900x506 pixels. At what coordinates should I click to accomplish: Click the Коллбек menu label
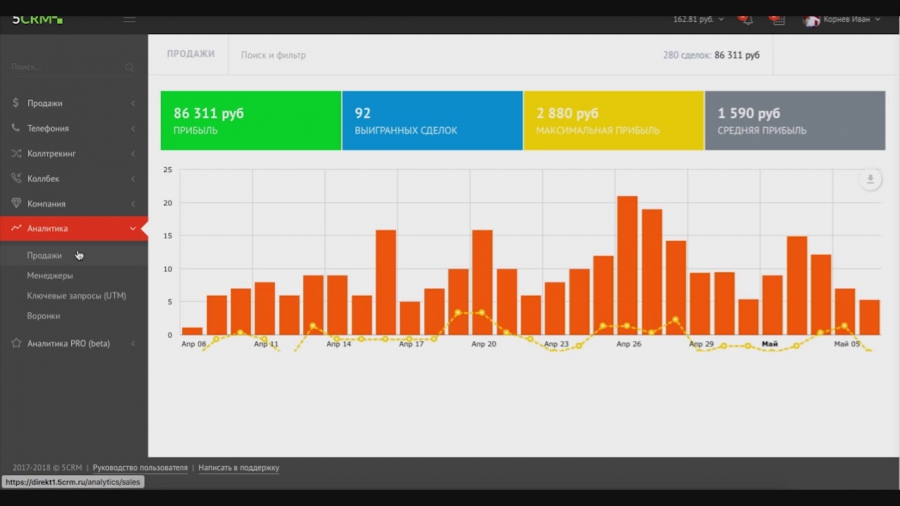[43, 179]
